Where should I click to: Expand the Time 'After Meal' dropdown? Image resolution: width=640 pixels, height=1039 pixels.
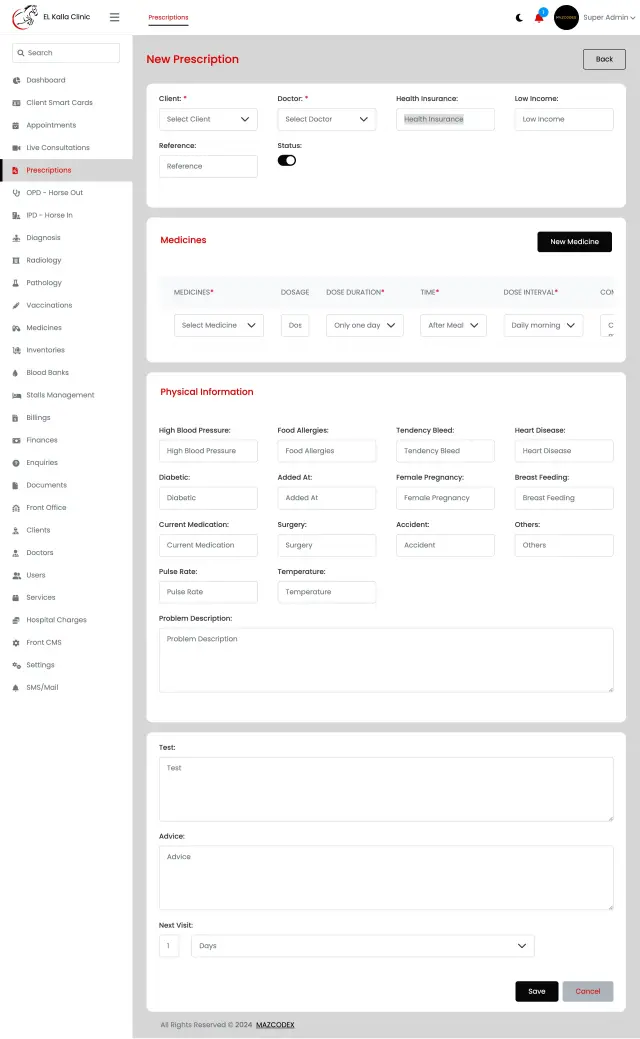click(453, 325)
